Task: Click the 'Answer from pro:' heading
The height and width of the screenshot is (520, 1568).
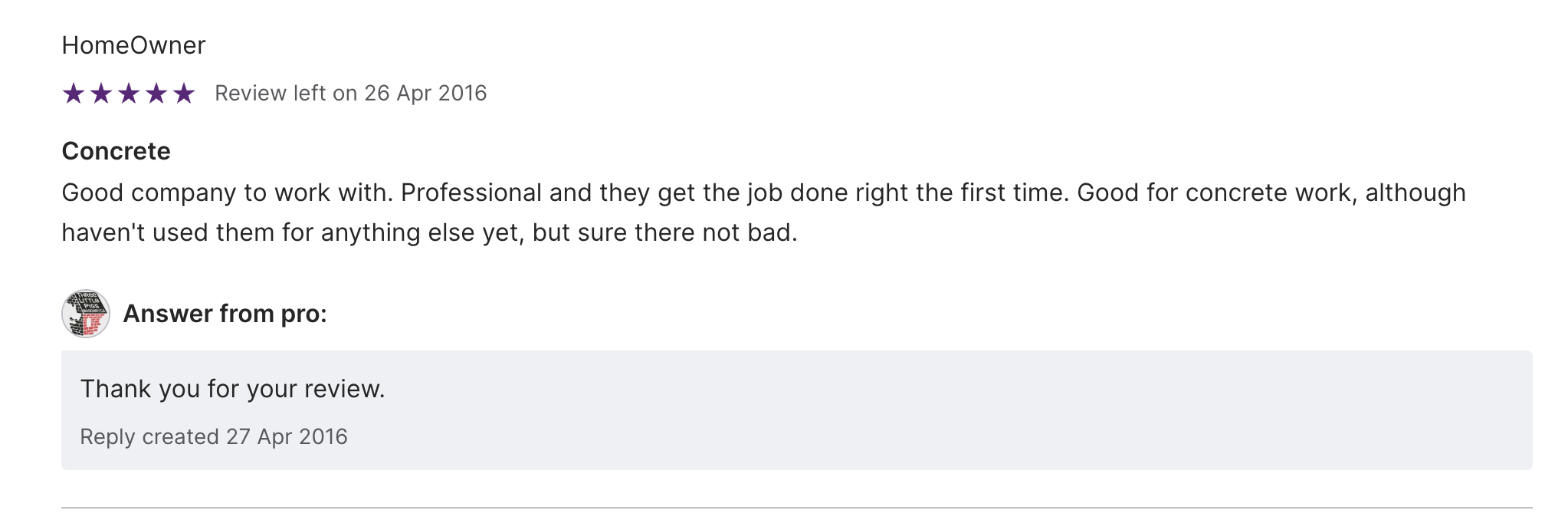Action: (x=225, y=314)
